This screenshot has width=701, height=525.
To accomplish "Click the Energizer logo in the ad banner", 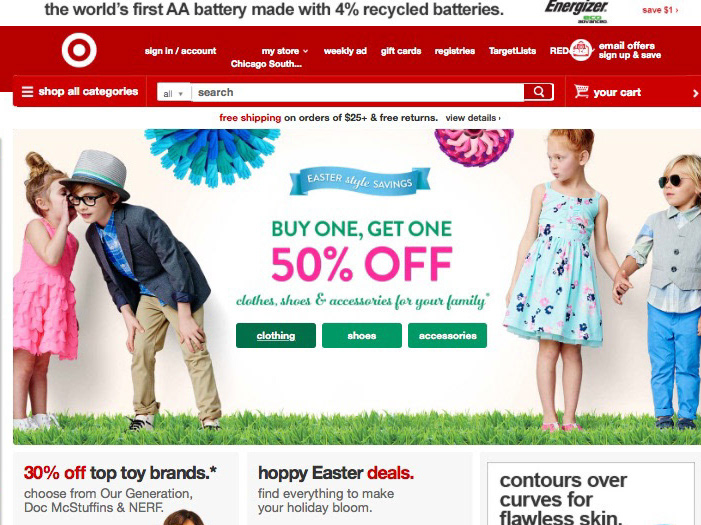I will pyautogui.click(x=576, y=11).
